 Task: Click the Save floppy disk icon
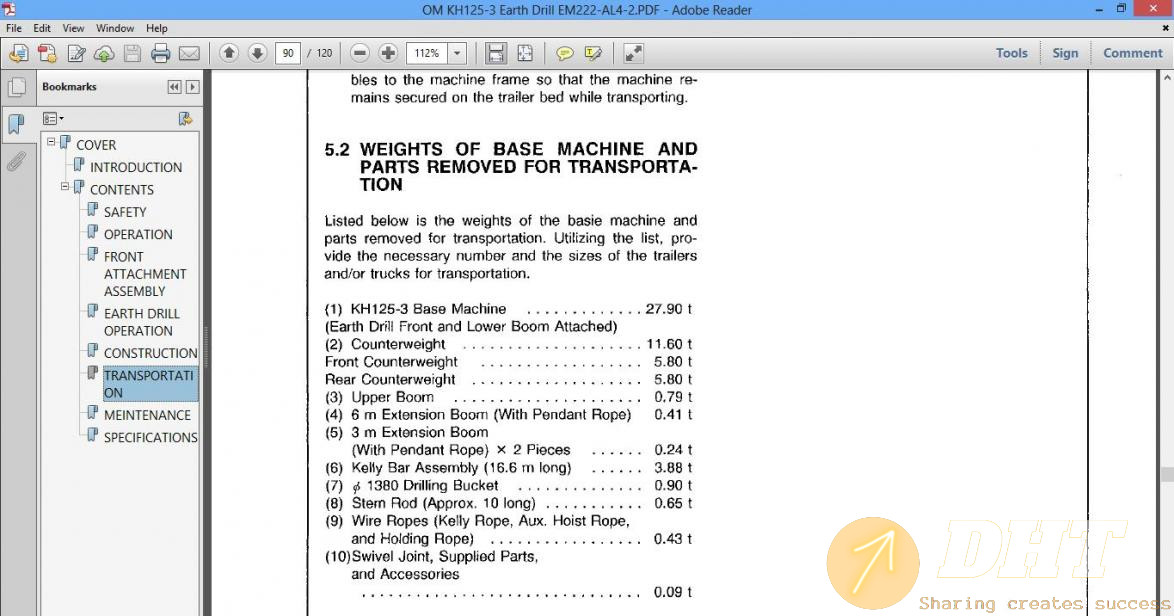tap(133, 53)
